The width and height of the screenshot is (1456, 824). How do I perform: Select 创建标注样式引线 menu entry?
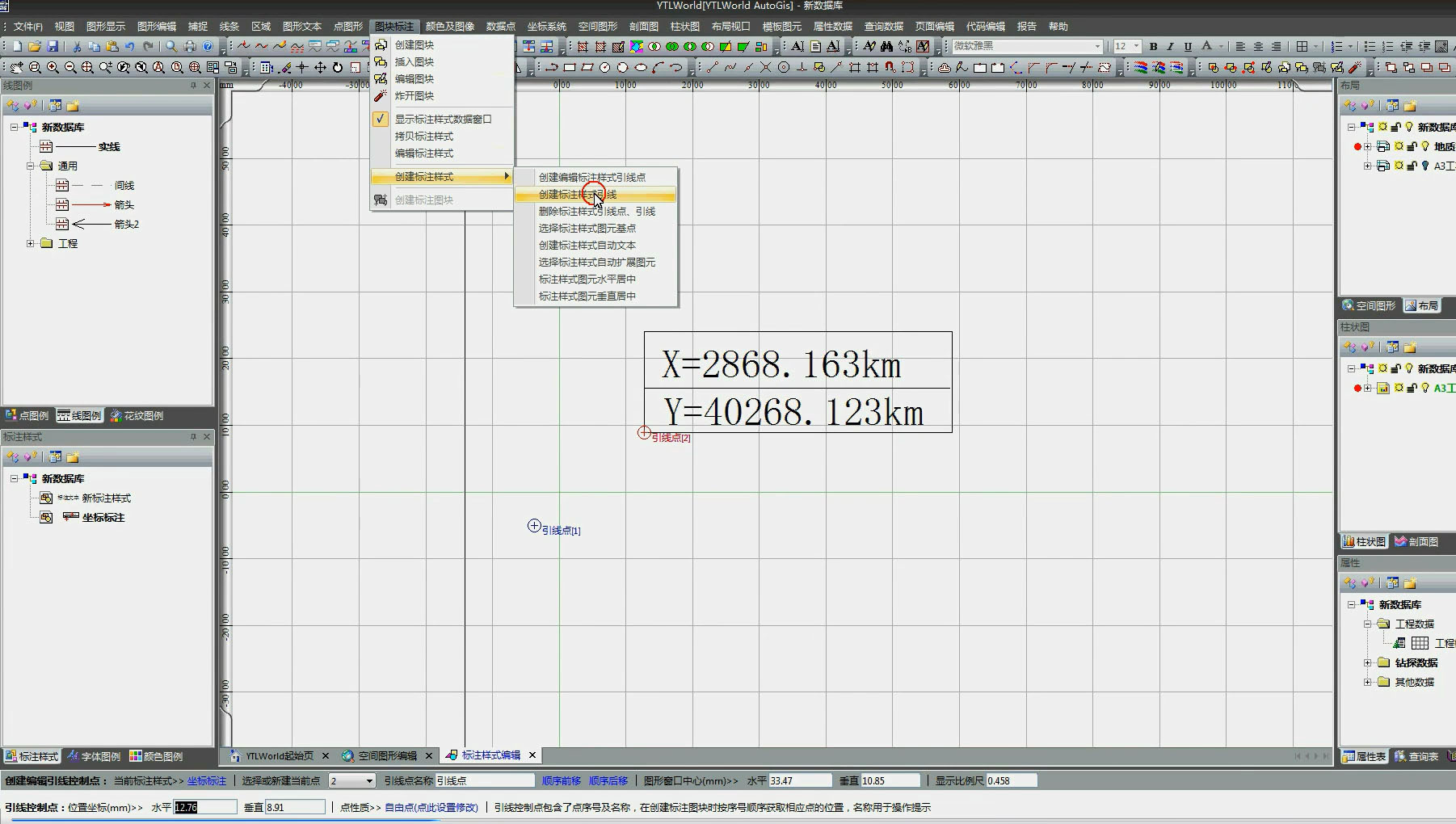595,194
